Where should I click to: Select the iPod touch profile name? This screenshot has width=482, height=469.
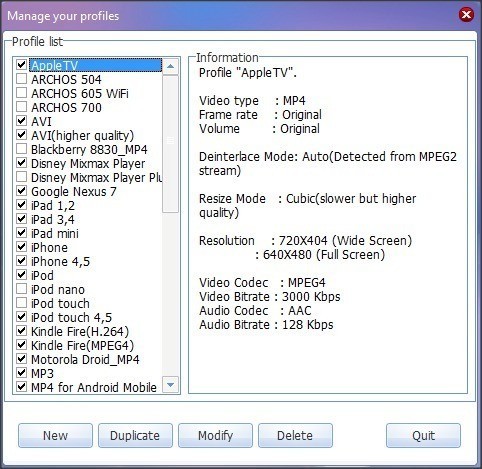point(60,303)
